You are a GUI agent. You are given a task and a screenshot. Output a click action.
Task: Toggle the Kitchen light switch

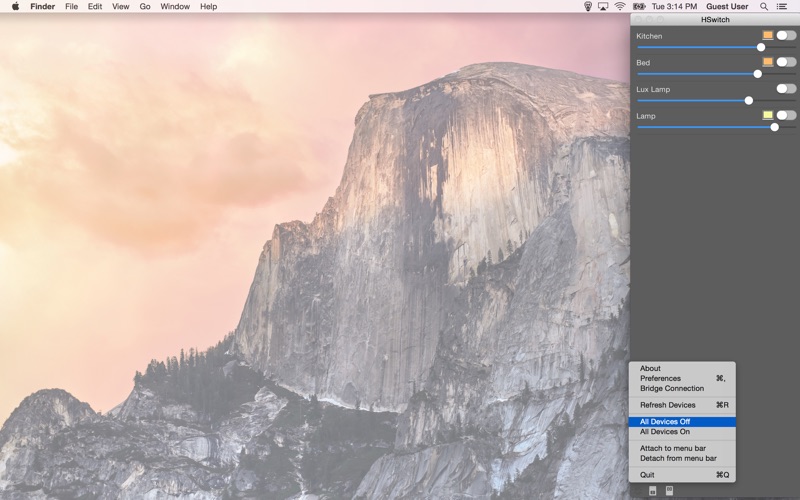click(x=786, y=35)
